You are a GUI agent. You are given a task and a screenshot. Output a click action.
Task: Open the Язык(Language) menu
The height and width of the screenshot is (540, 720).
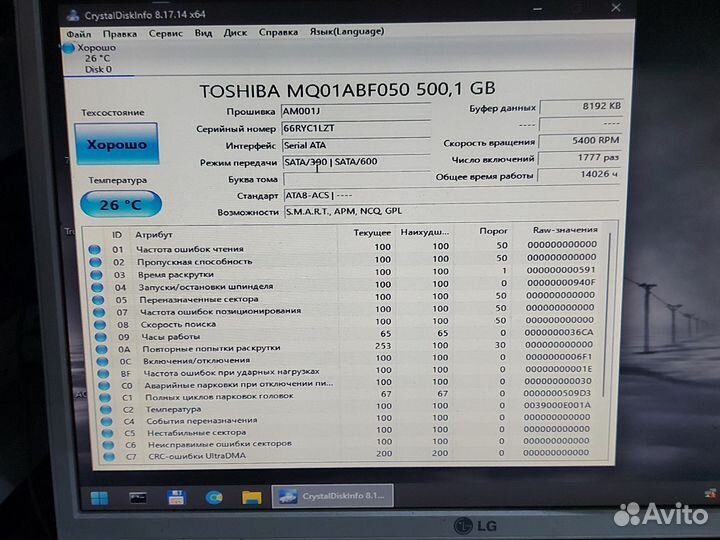pyautogui.click(x=347, y=31)
